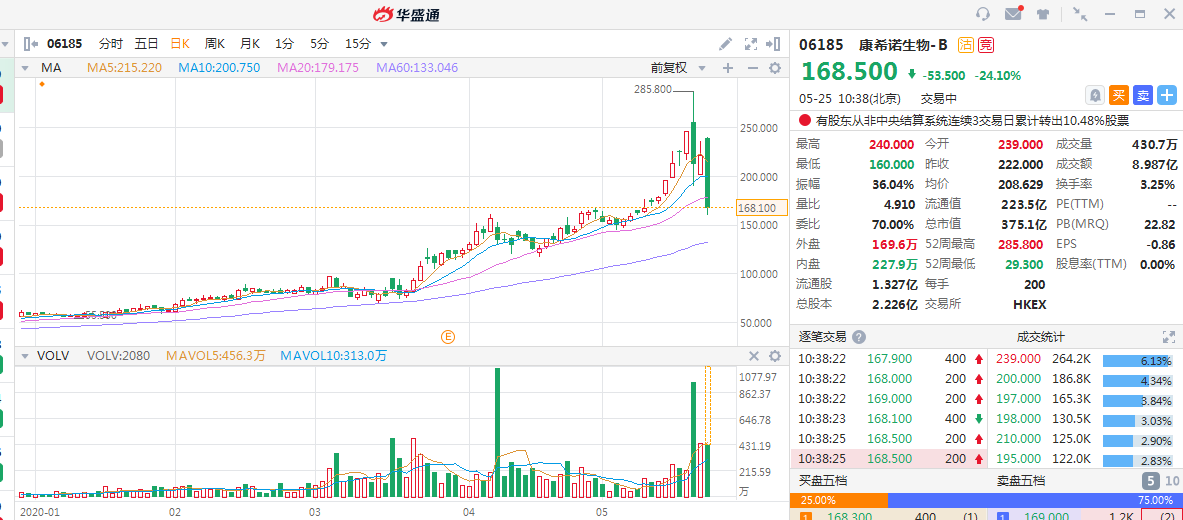Click the 239.000 264.2K statistics row
1183x520 pixels.
(1084, 358)
